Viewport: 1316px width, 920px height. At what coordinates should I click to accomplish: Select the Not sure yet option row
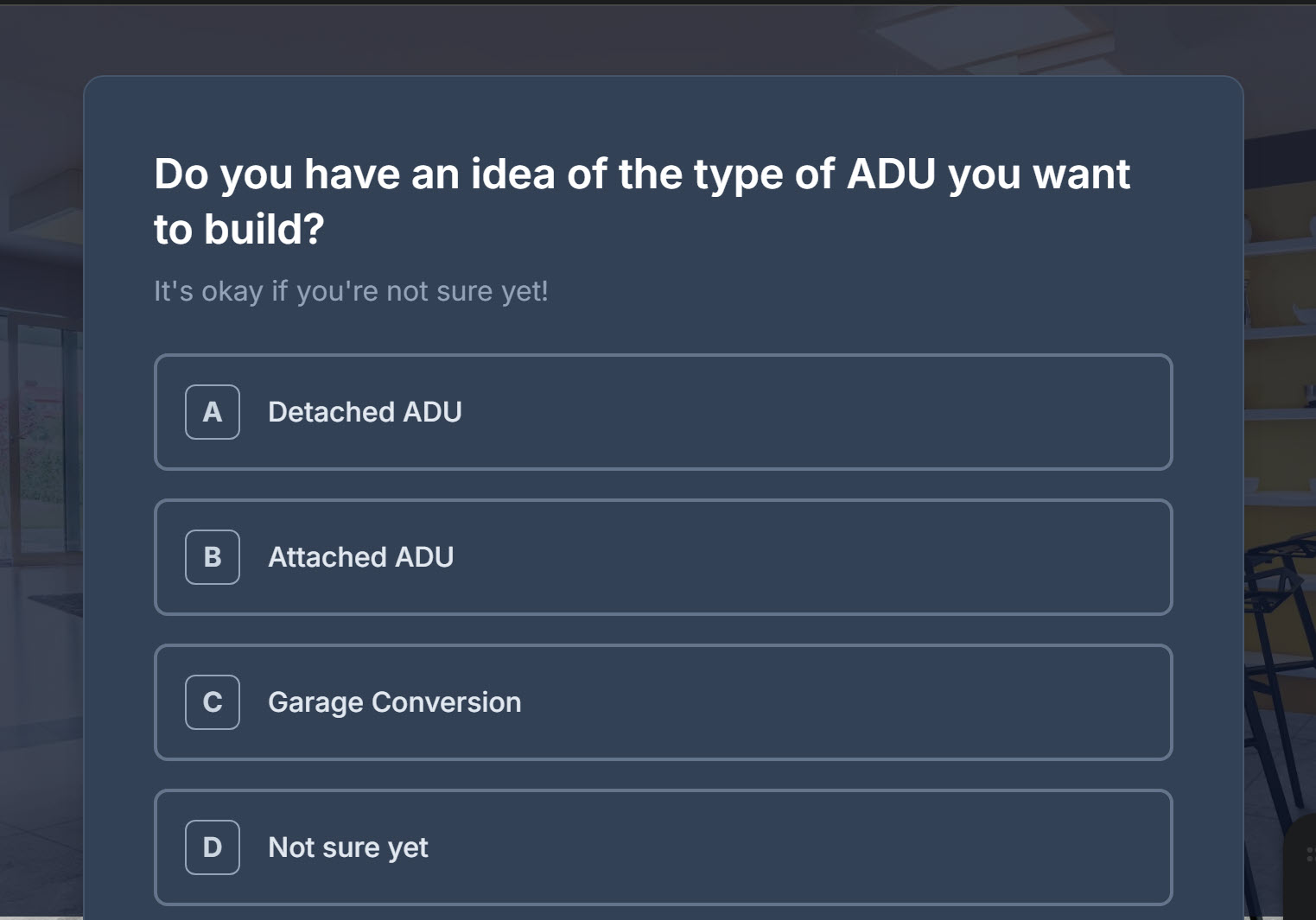(x=778, y=847)
